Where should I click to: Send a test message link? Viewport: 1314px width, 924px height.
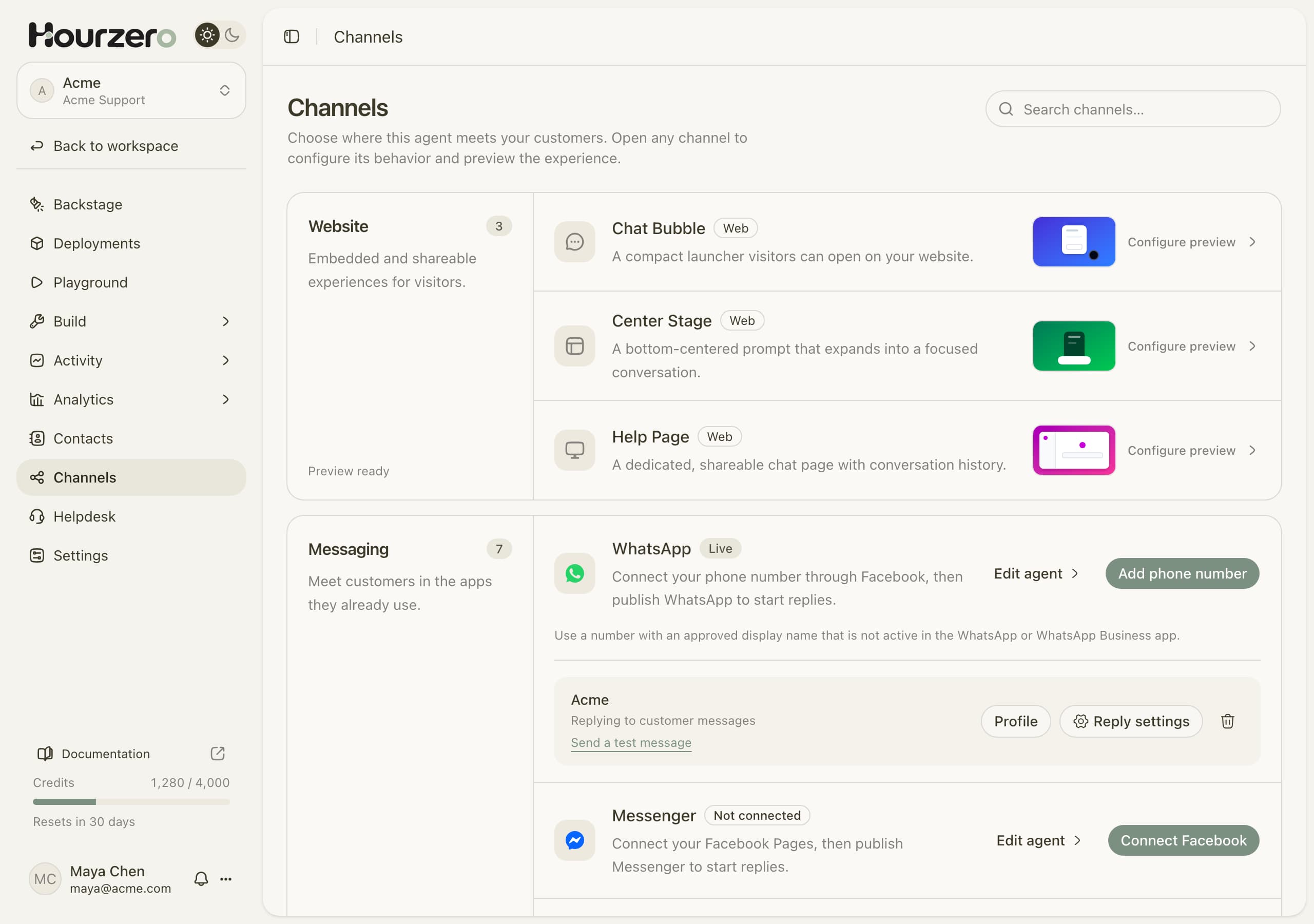(x=631, y=742)
